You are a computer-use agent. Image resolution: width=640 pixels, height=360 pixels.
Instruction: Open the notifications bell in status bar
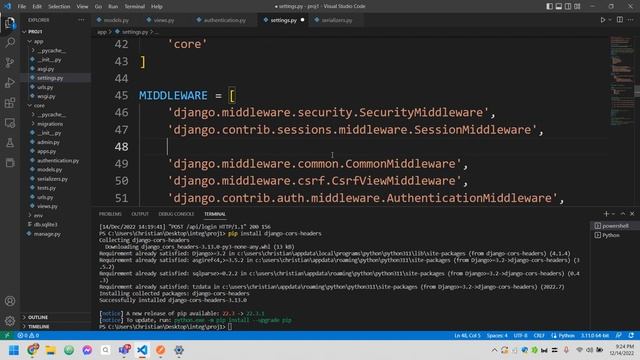coord(631,335)
